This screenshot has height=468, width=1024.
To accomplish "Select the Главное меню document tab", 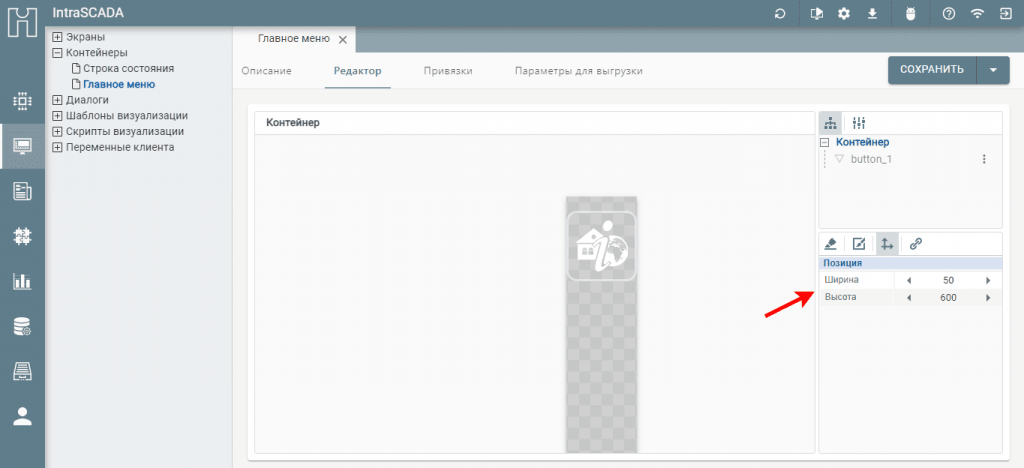I will tap(294, 39).
